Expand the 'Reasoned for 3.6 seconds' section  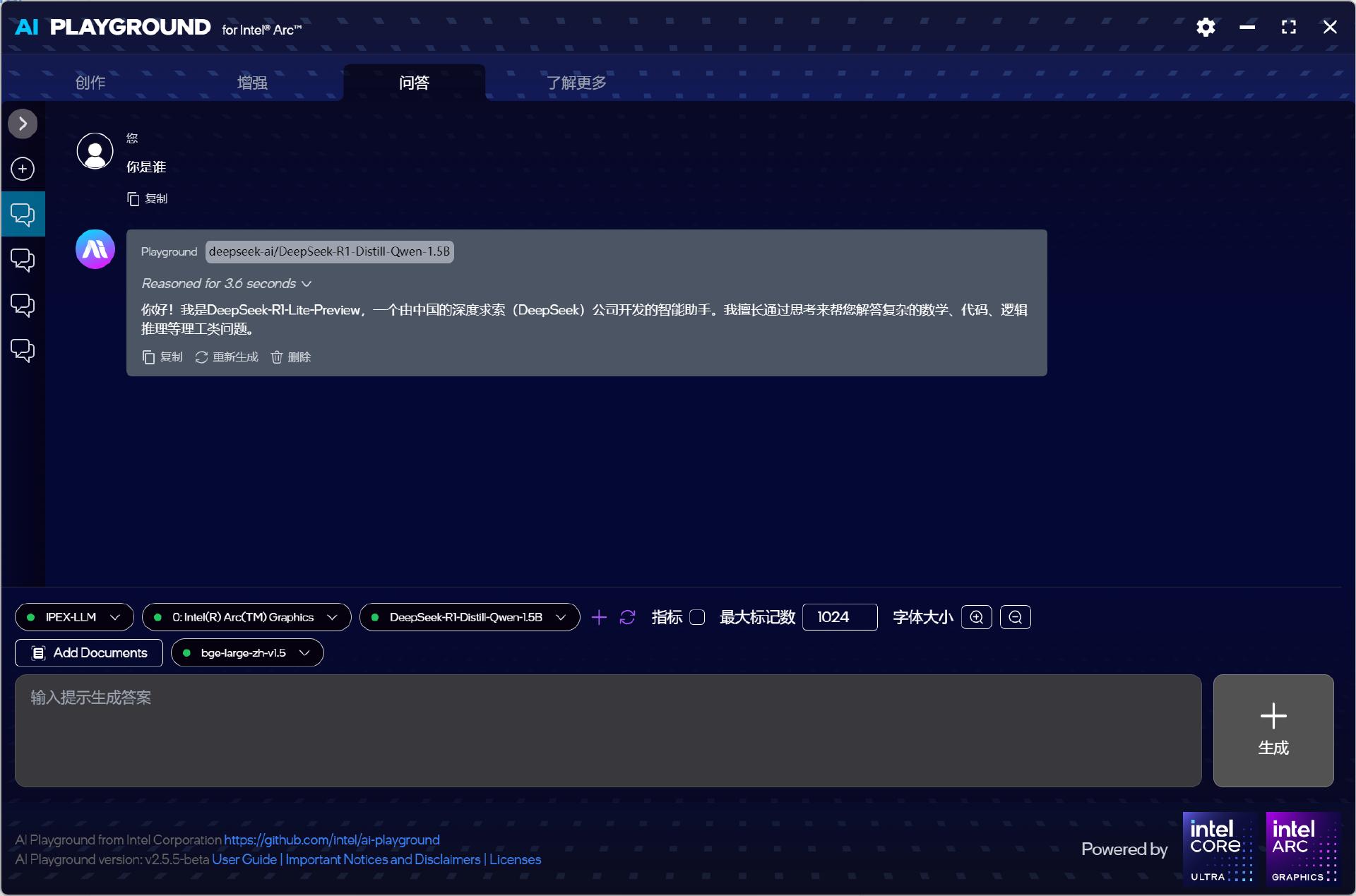coord(226,283)
